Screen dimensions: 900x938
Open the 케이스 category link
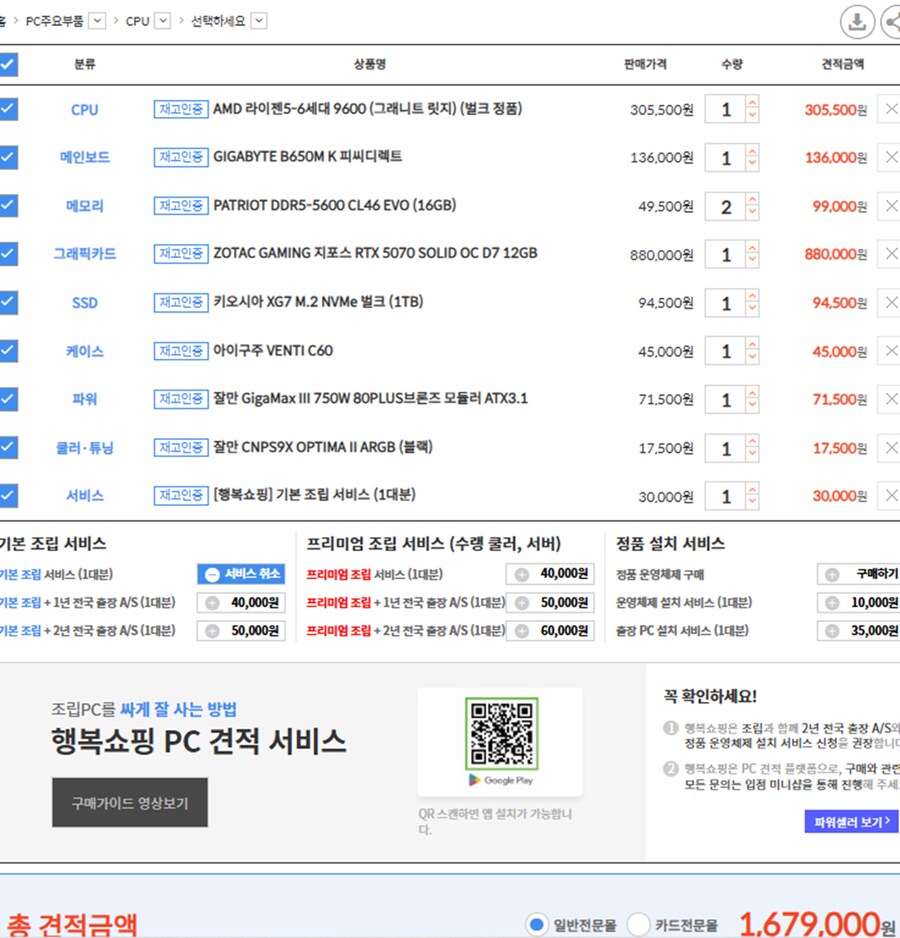pyautogui.click(x=84, y=351)
